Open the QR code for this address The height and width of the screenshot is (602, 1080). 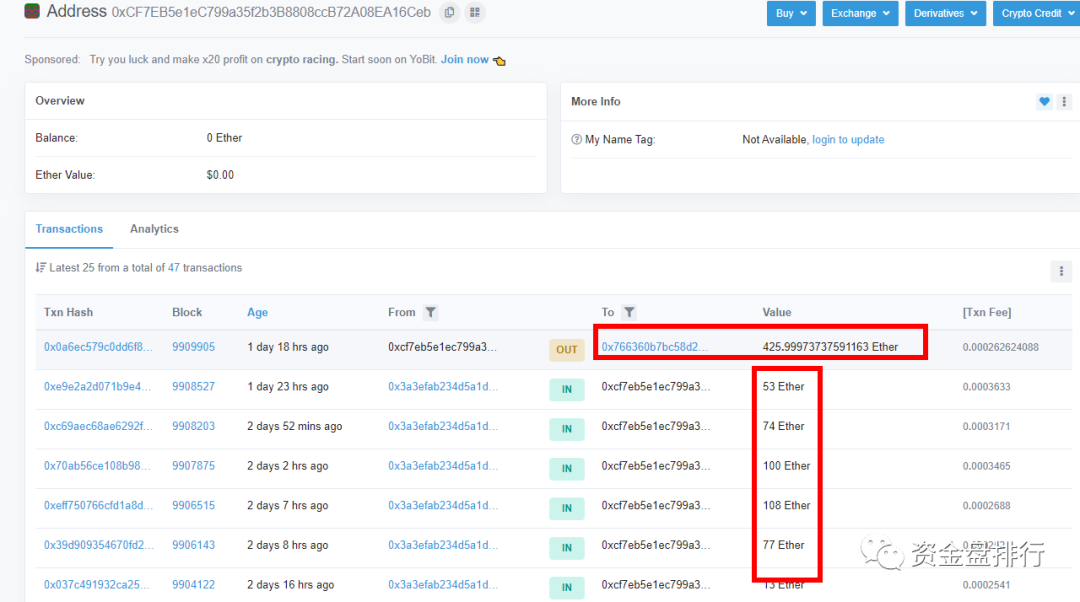[x=474, y=12]
